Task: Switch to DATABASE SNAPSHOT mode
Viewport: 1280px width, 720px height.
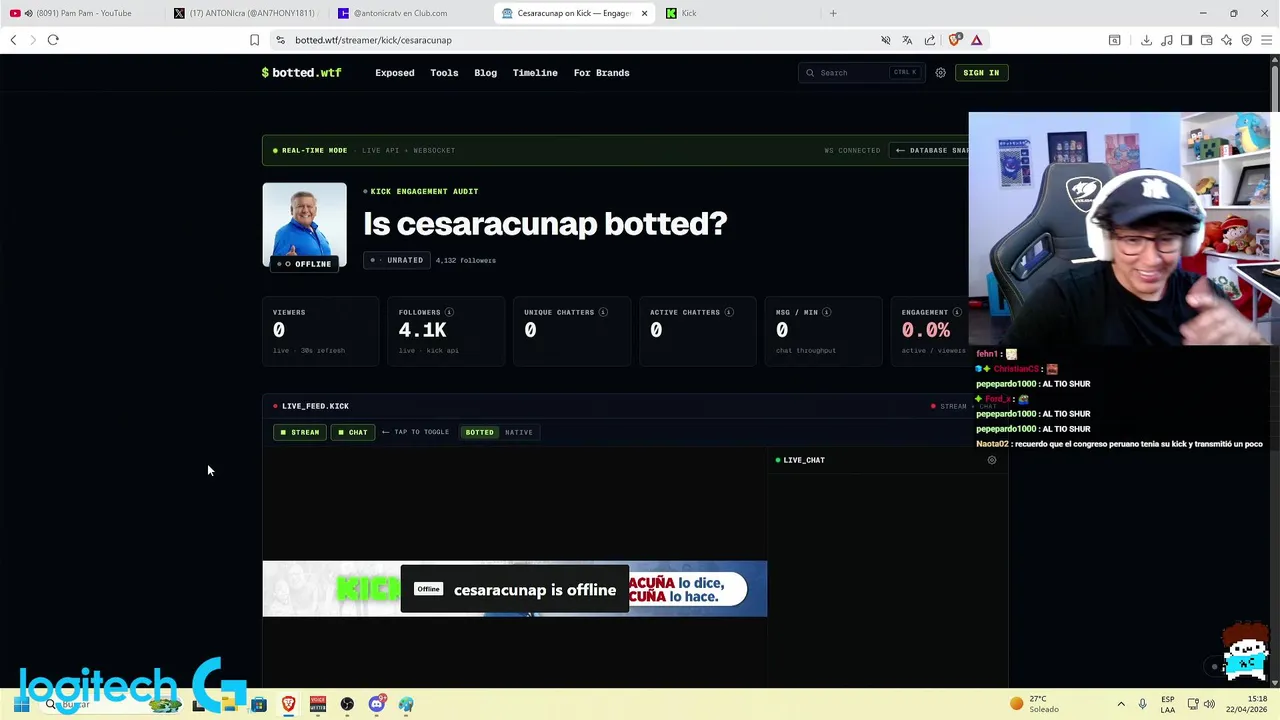Action: 929,150
